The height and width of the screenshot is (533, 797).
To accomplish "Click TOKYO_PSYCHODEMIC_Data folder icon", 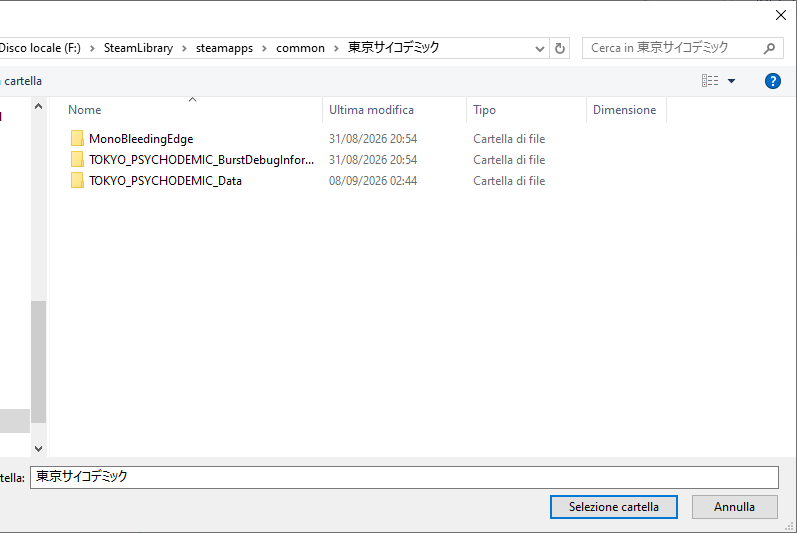I will click(77, 180).
